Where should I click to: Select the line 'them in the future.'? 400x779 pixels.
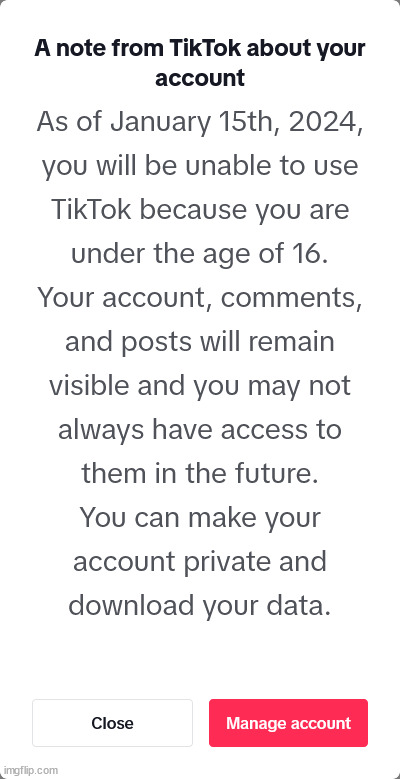pos(200,473)
